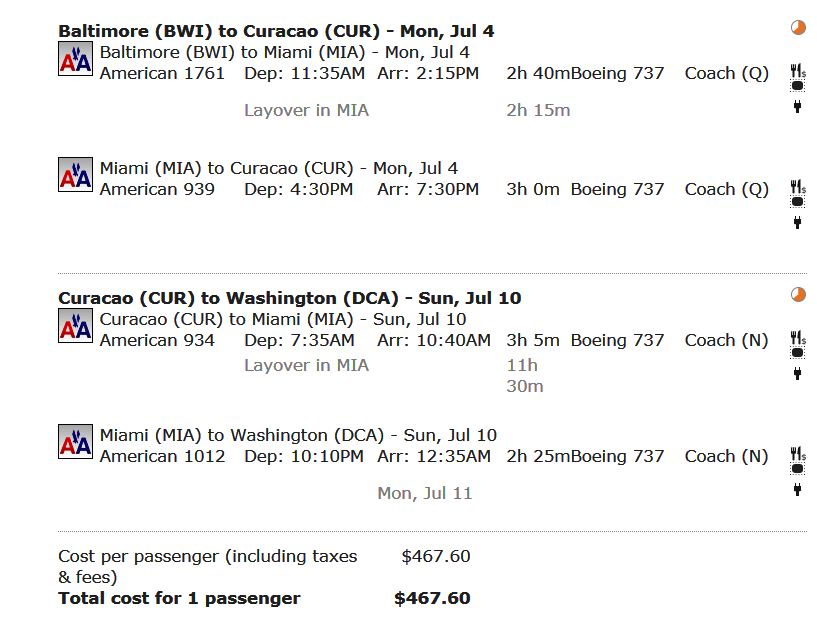Click the bold $467.60 total cost
817x630 pixels.
pyautogui.click(x=432, y=598)
